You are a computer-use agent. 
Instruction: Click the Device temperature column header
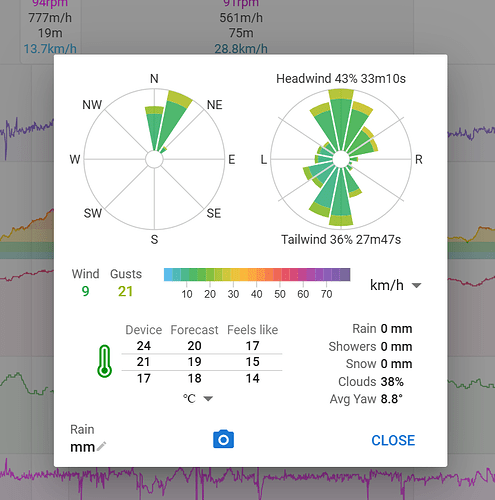(x=144, y=330)
